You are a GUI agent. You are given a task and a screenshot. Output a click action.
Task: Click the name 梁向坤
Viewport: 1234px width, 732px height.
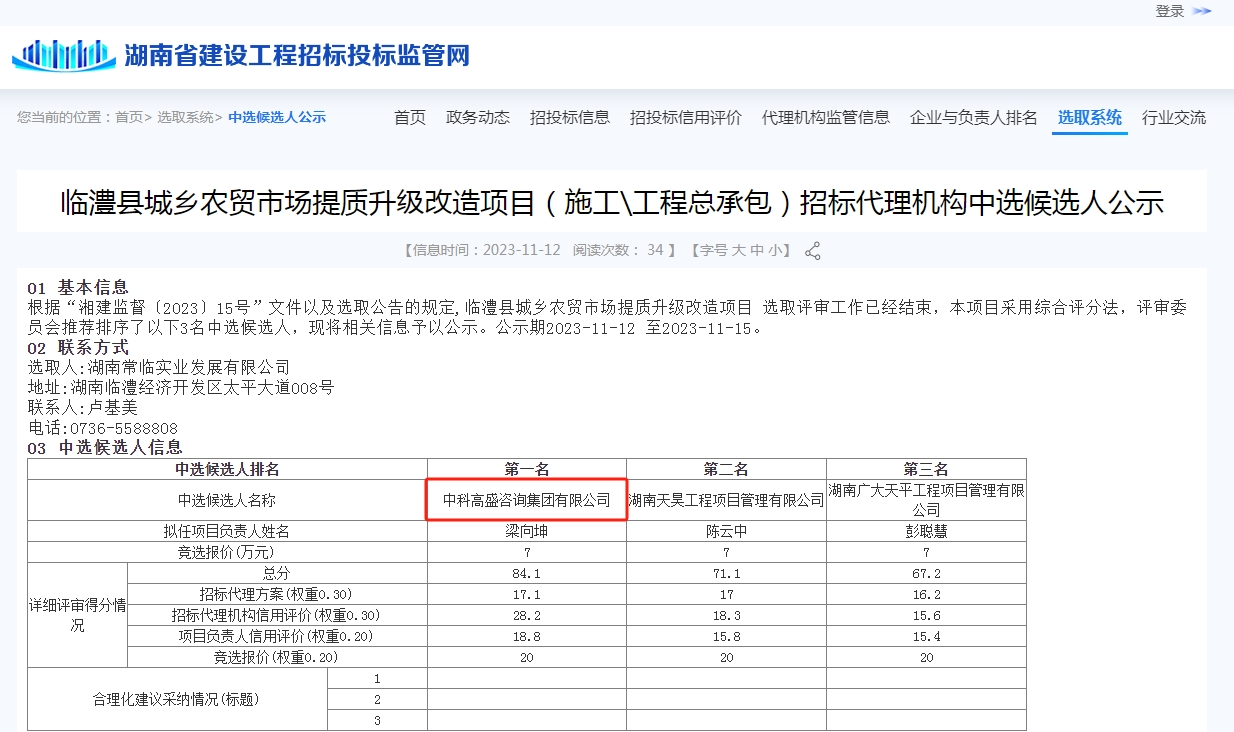[527, 531]
